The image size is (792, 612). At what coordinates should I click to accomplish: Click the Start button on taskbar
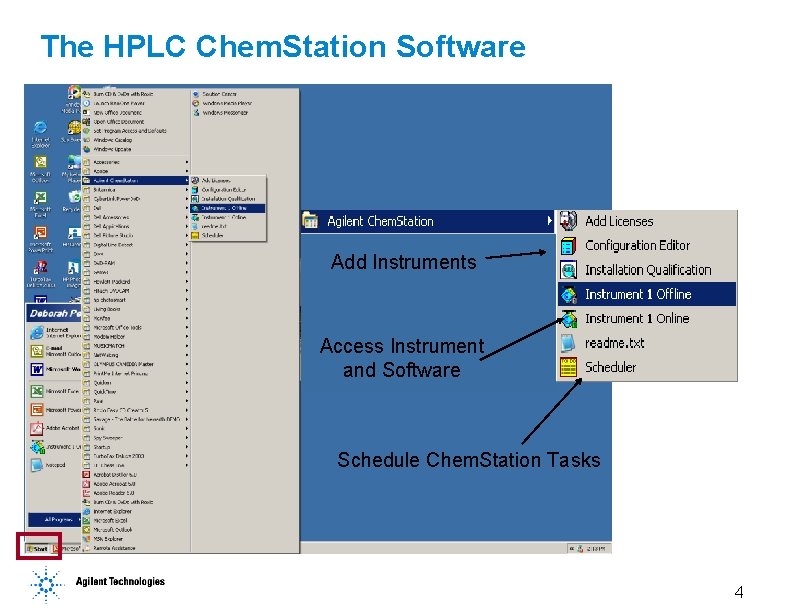click(37, 548)
